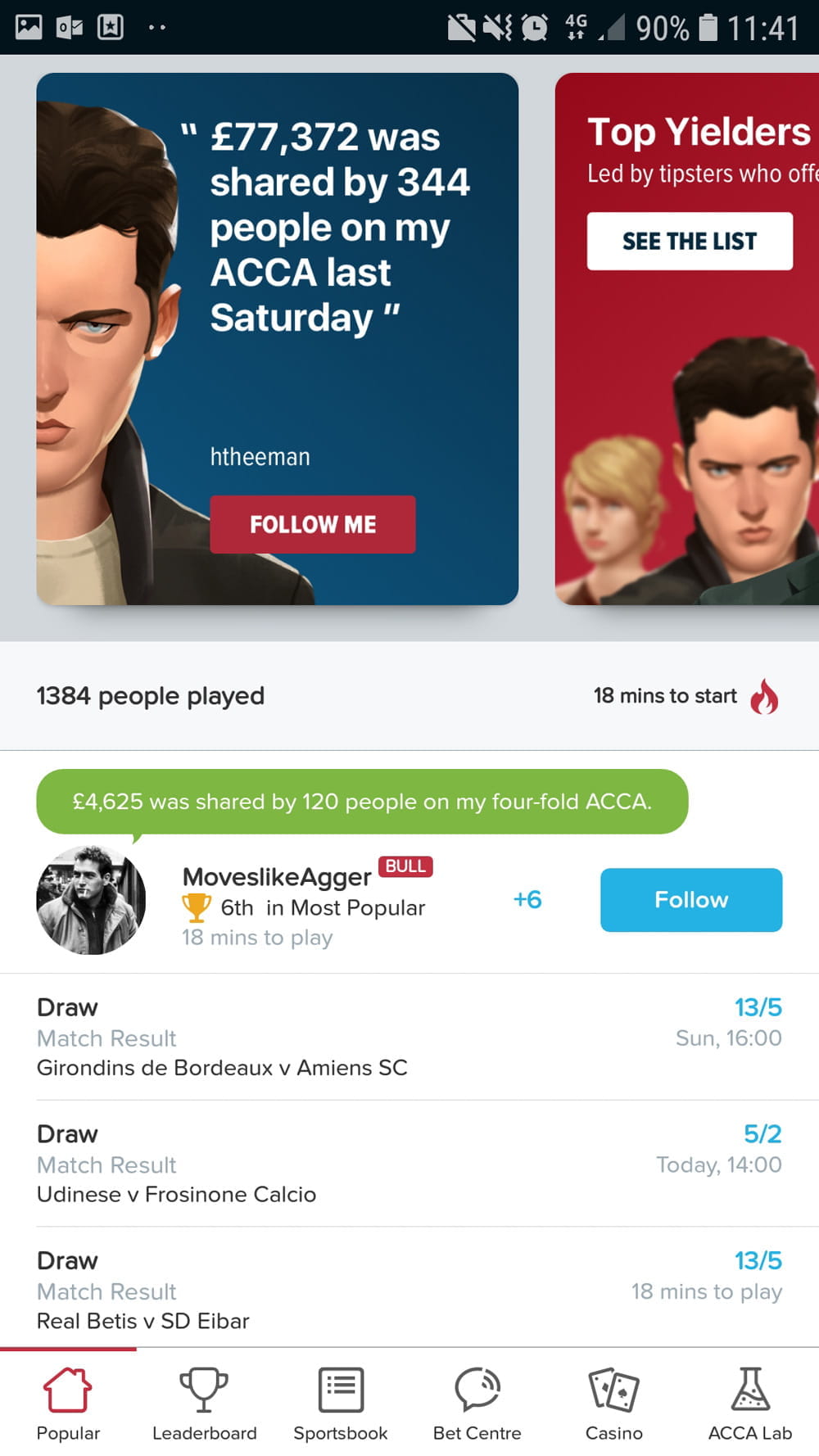This screenshot has width=819, height=1456.
Task: Tap the green £4,625 shared ACCA bubble
Action: coord(362,801)
